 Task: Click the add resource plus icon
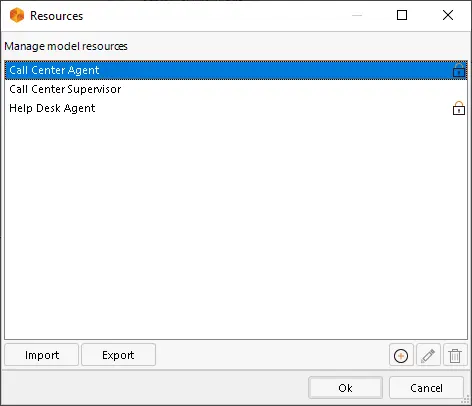[401, 355]
